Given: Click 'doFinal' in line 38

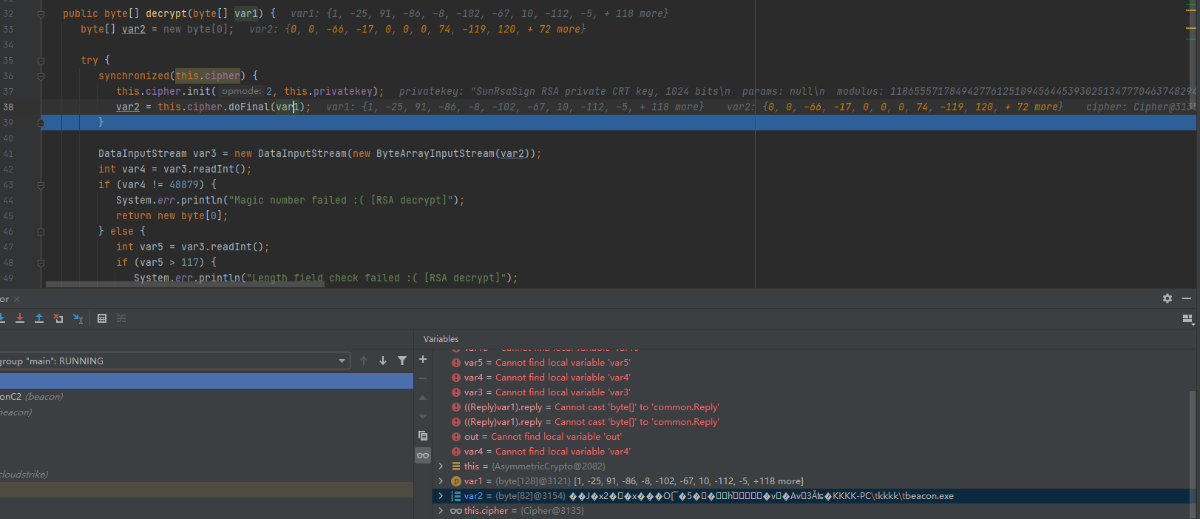Looking at the screenshot, I should pyautogui.click(x=250, y=107).
